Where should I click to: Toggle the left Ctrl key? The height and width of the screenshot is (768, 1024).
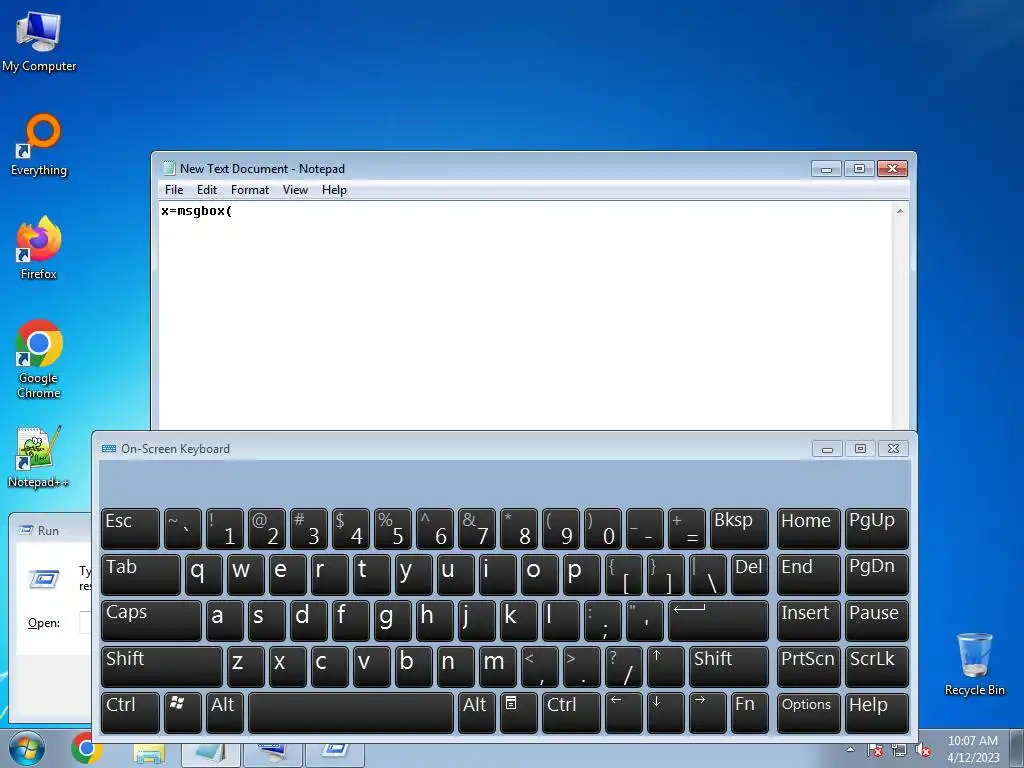pos(130,712)
